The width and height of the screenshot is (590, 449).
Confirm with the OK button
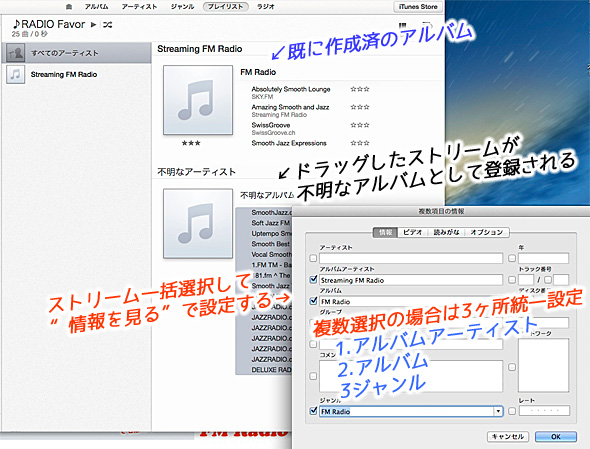tap(556, 437)
